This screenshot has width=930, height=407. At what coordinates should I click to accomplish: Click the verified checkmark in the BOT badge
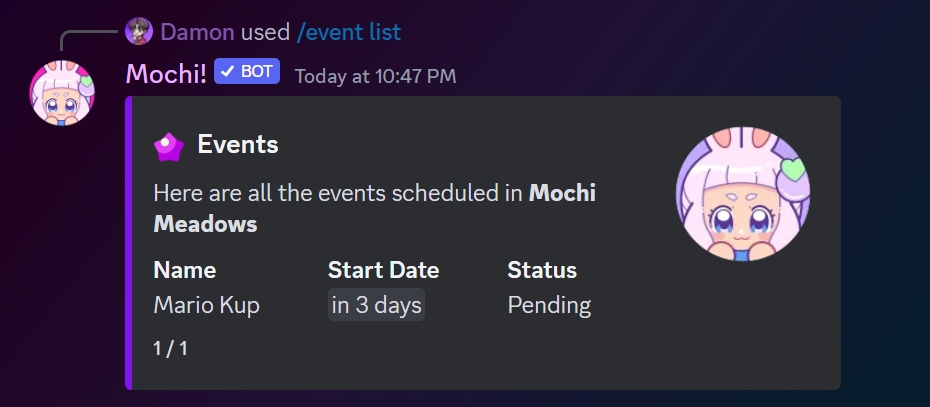point(227,72)
